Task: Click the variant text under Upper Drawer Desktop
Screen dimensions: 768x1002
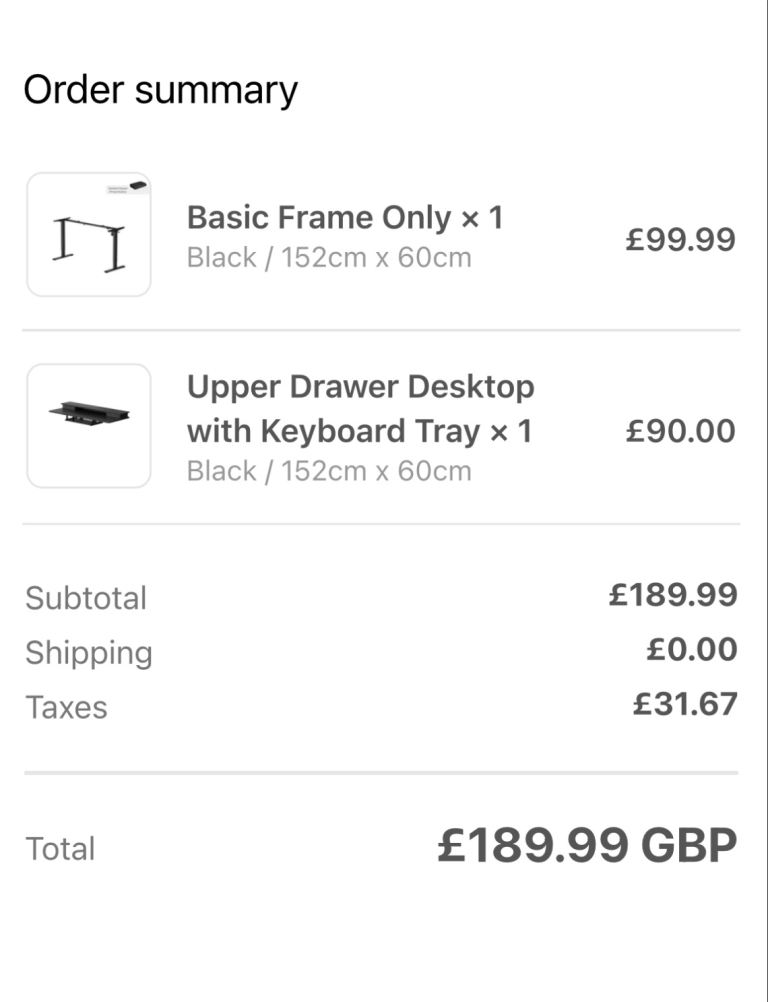Action: 329,471
